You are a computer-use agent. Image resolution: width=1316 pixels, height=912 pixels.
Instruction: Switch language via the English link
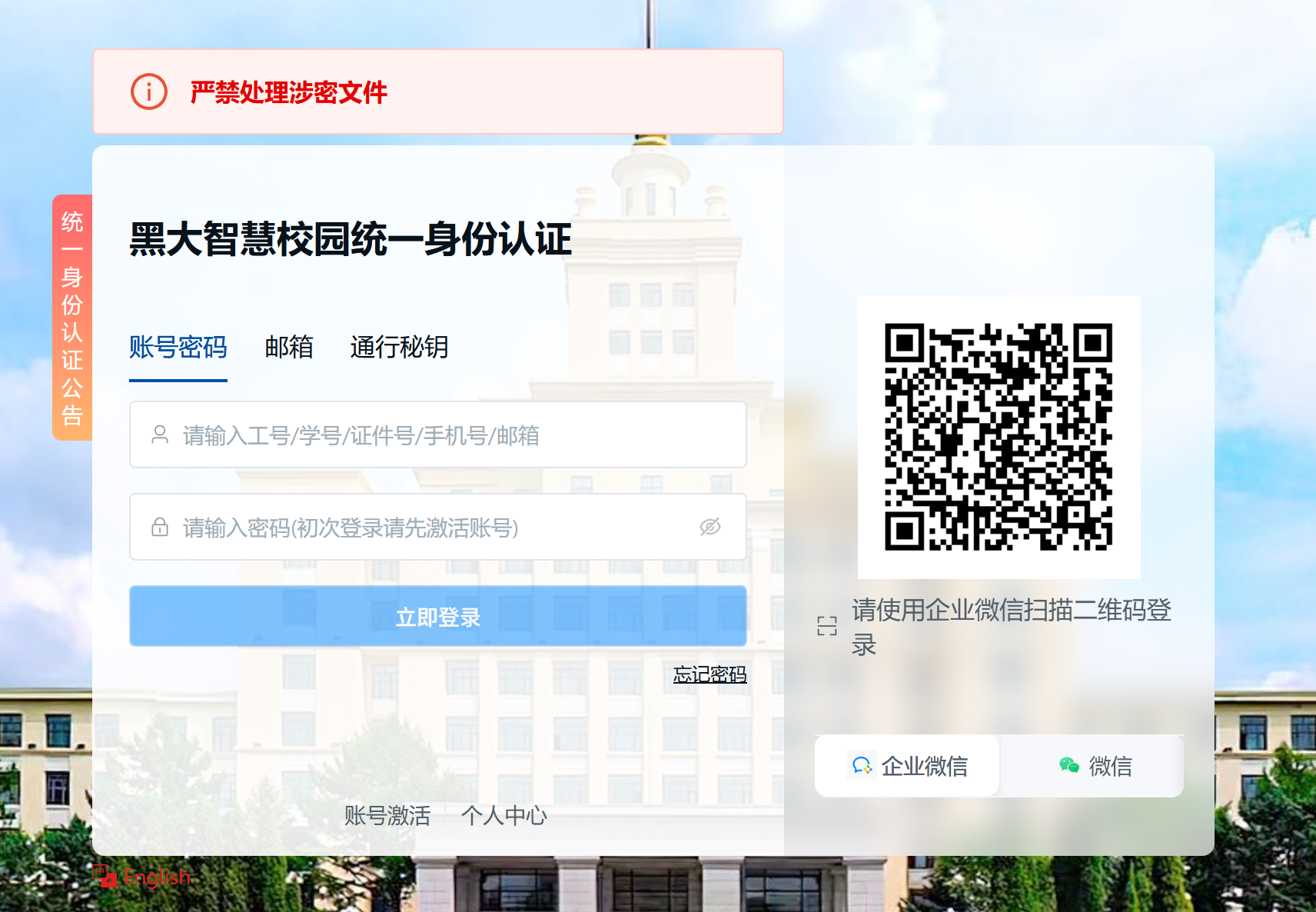157,877
